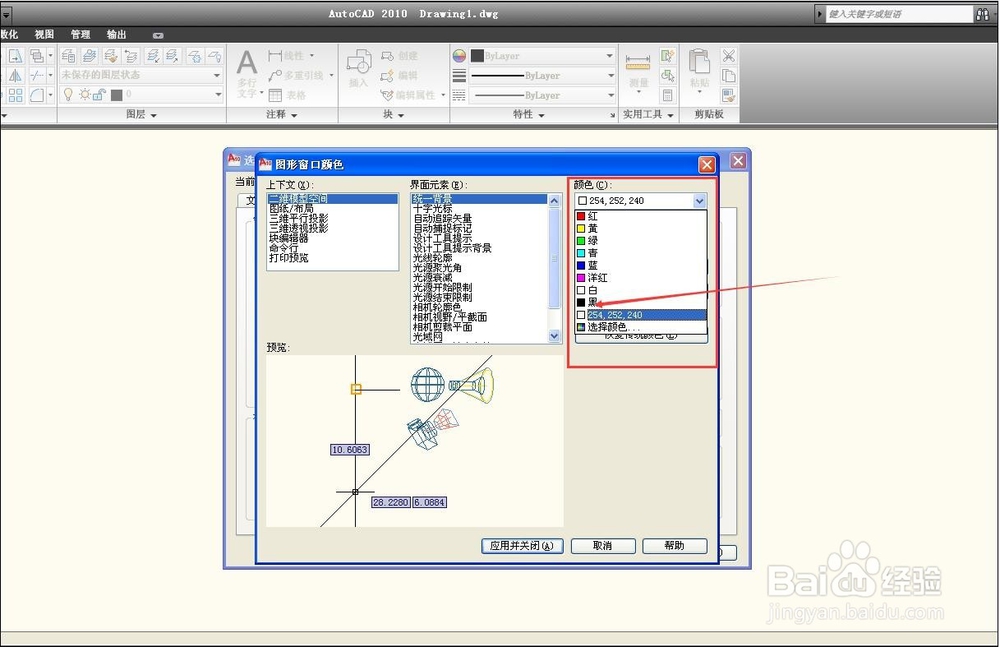This screenshot has height=647, width=1000.
Task: Open the 输出 ribbon tab
Action: pyautogui.click(x=117, y=34)
